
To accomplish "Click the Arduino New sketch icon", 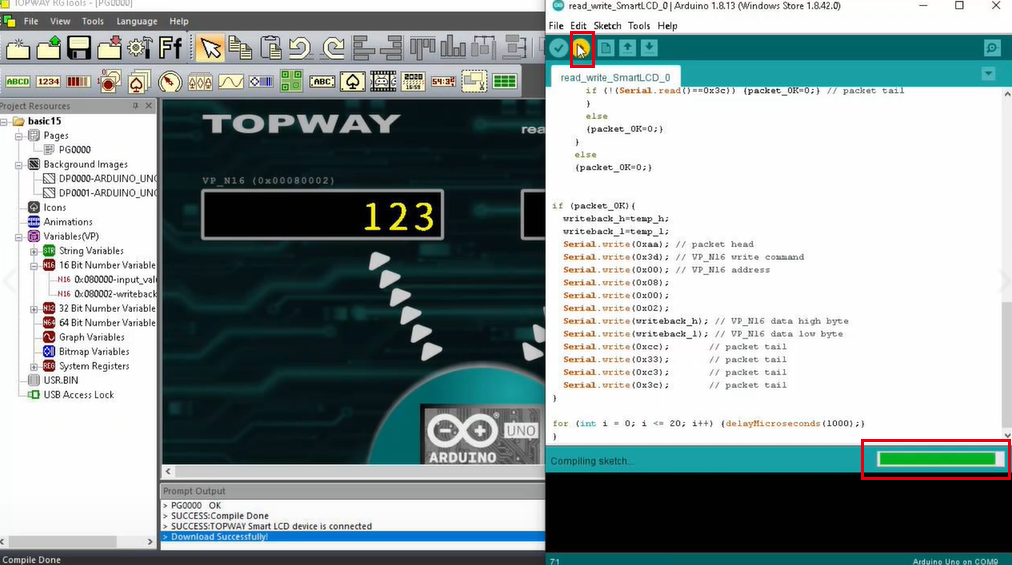I will [605, 48].
